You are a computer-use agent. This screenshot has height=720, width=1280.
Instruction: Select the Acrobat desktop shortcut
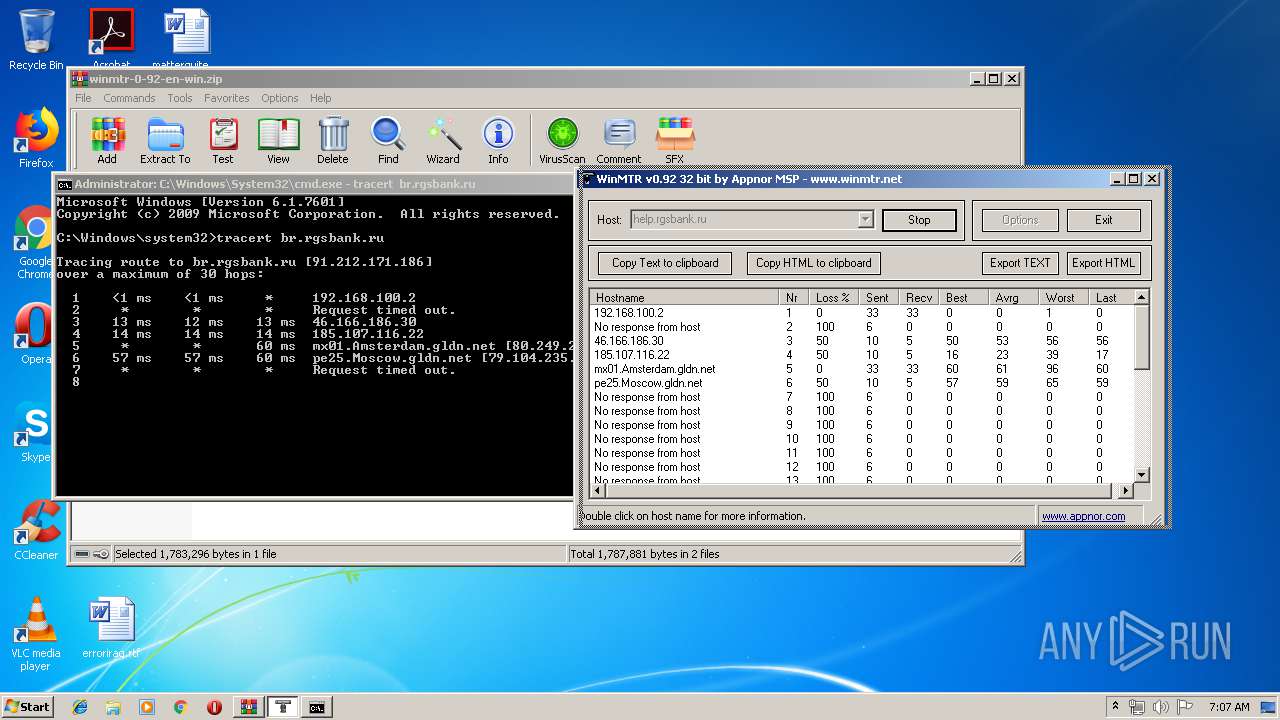click(x=111, y=40)
